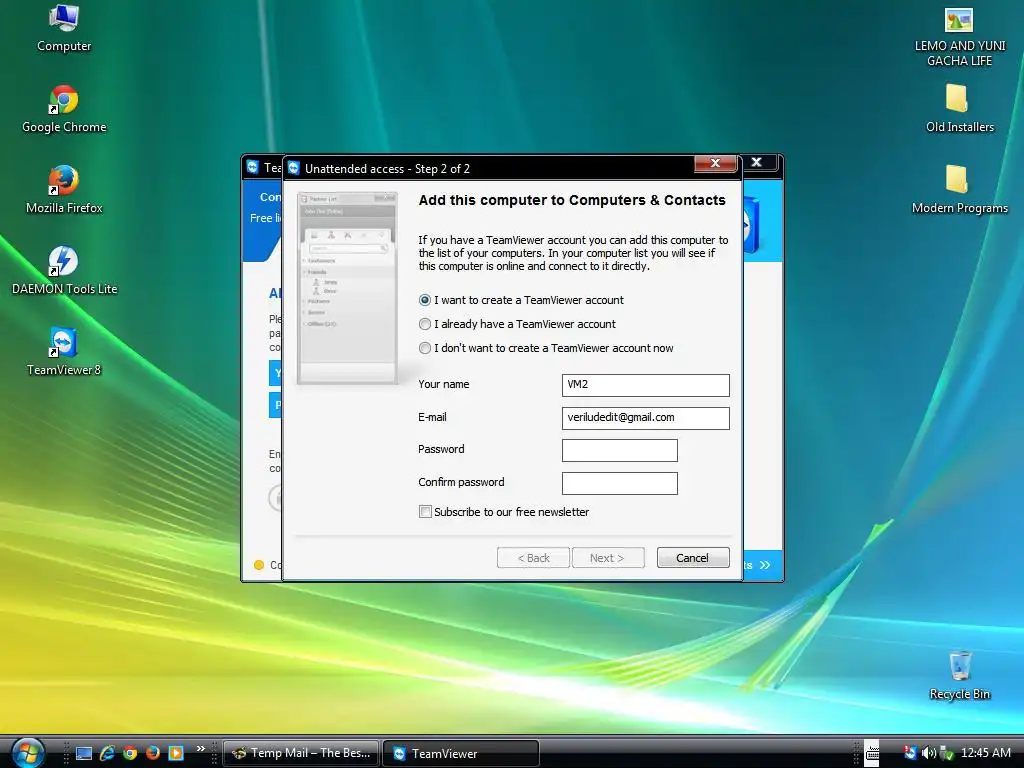The image size is (1024, 768).
Task: Launch Chrome from quick launch bar
Action: point(130,753)
